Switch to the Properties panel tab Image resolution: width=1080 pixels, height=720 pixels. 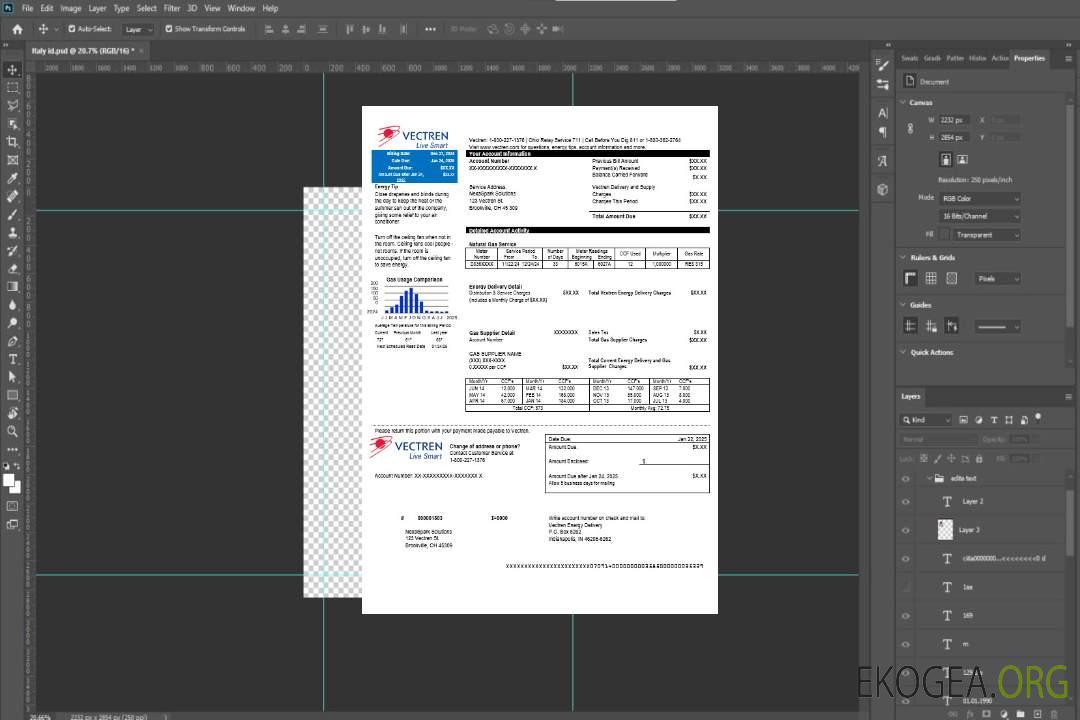pos(1029,59)
